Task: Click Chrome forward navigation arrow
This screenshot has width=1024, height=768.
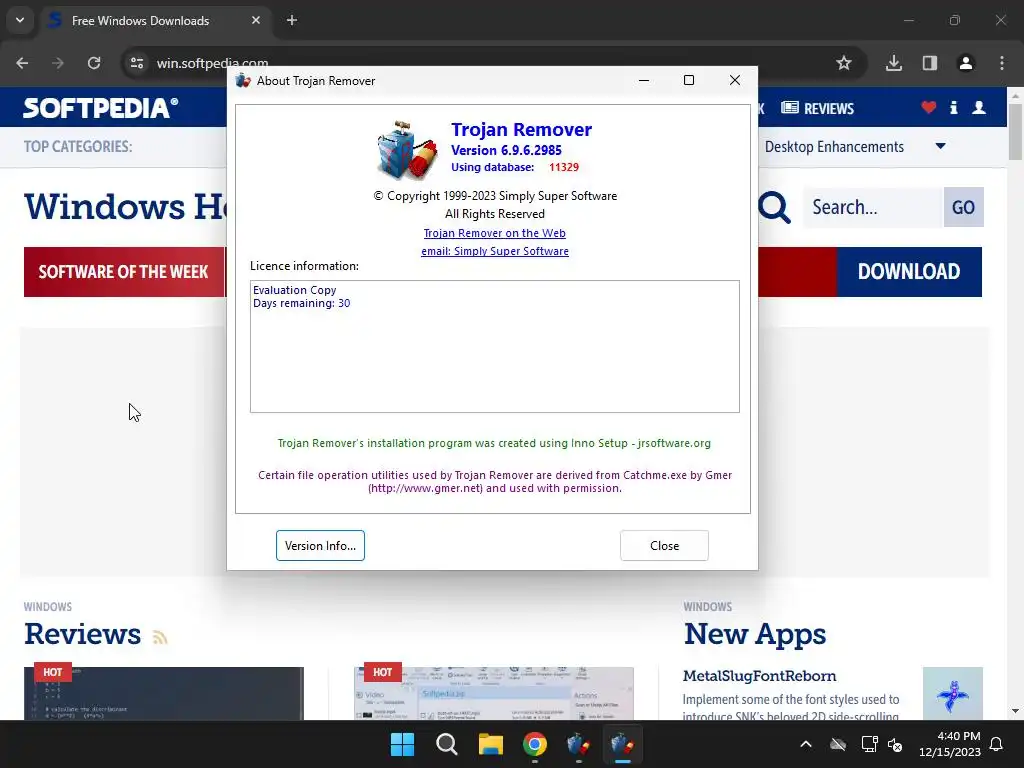Action: click(58, 63)
